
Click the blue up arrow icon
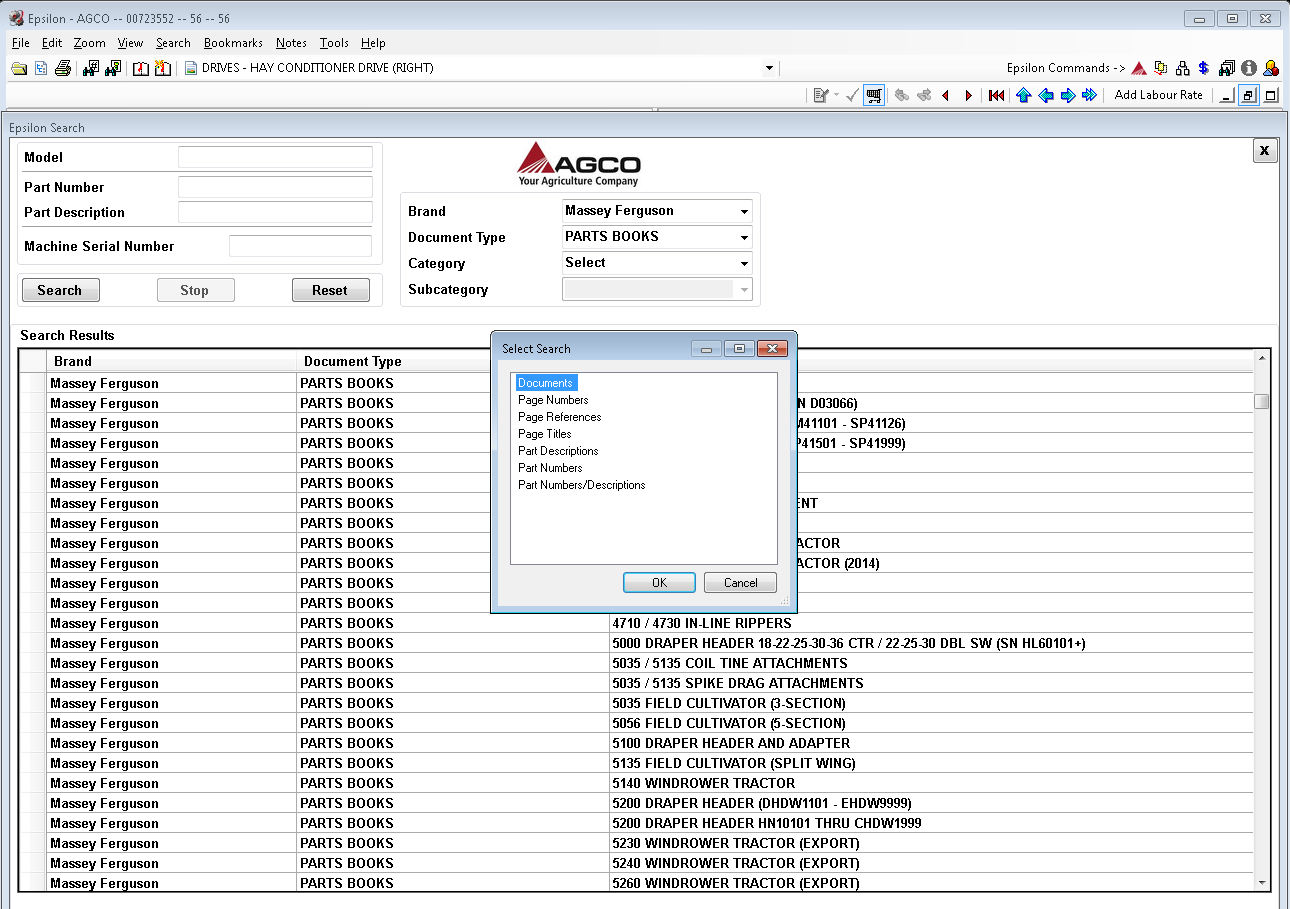pos(1023,95)
